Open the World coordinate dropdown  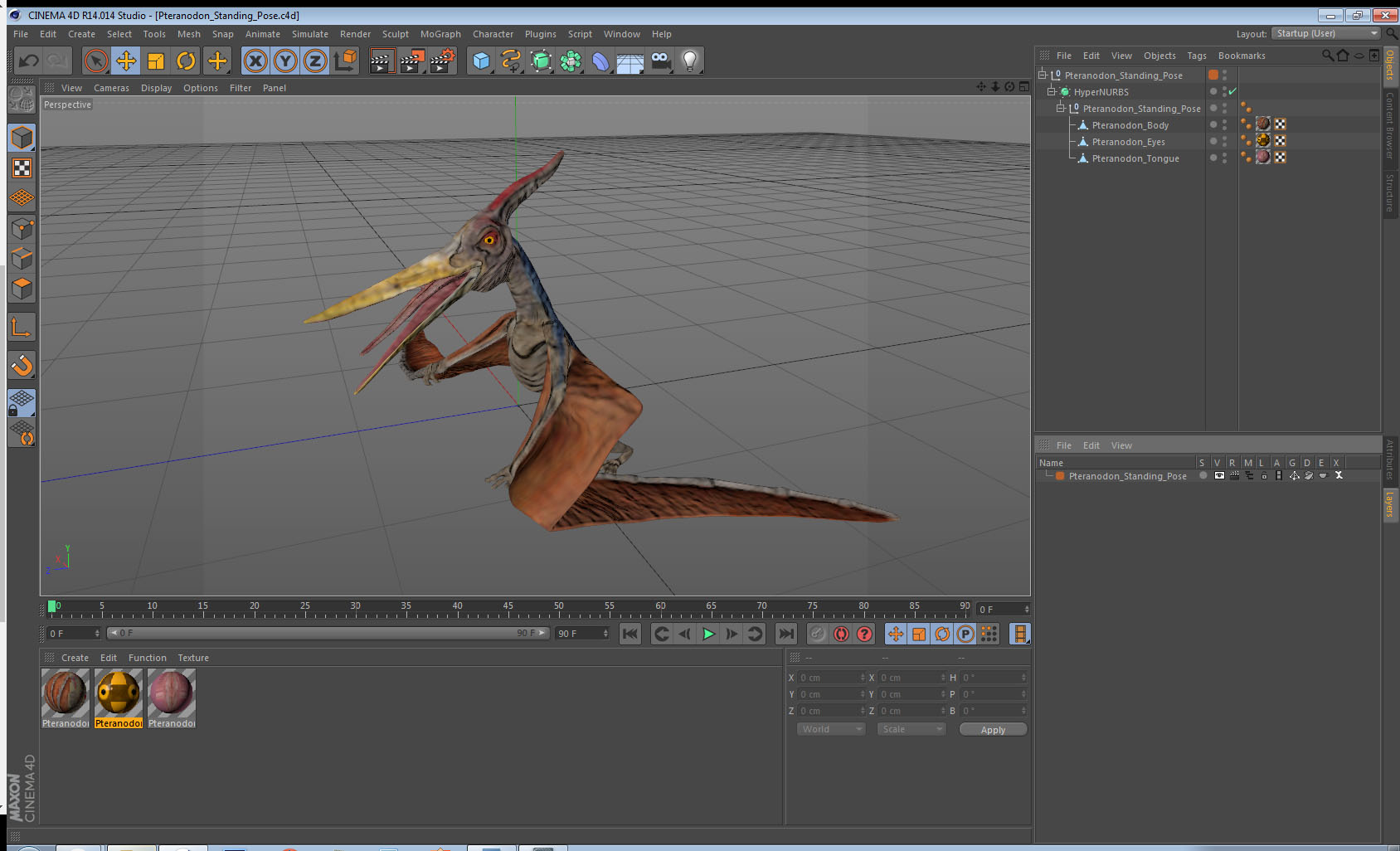click(831, 729)
